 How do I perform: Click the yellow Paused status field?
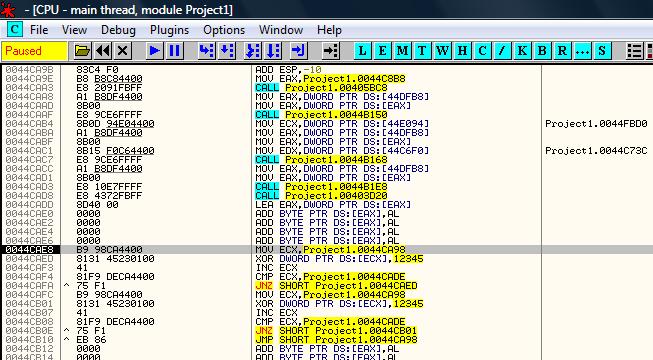coord(35,51)
